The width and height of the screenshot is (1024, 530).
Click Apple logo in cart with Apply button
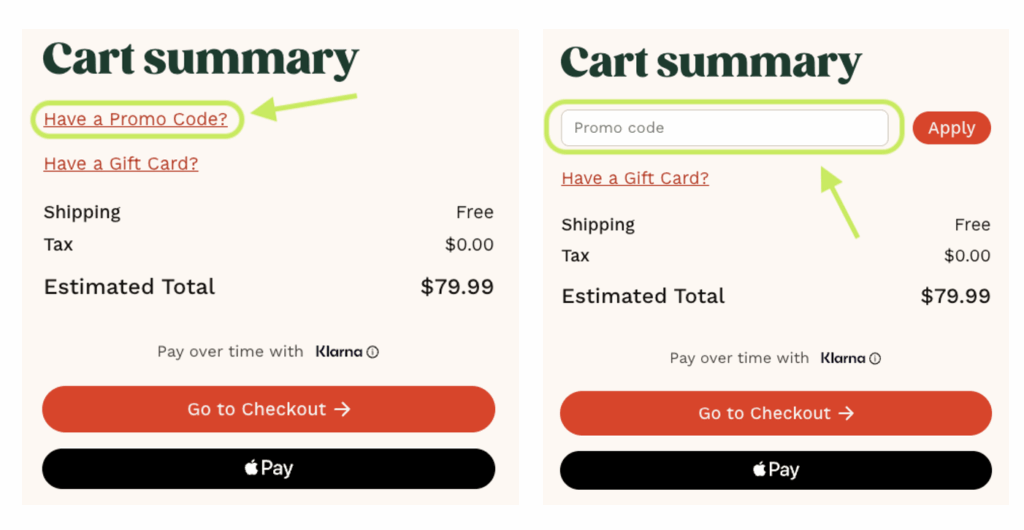[759, 470]
